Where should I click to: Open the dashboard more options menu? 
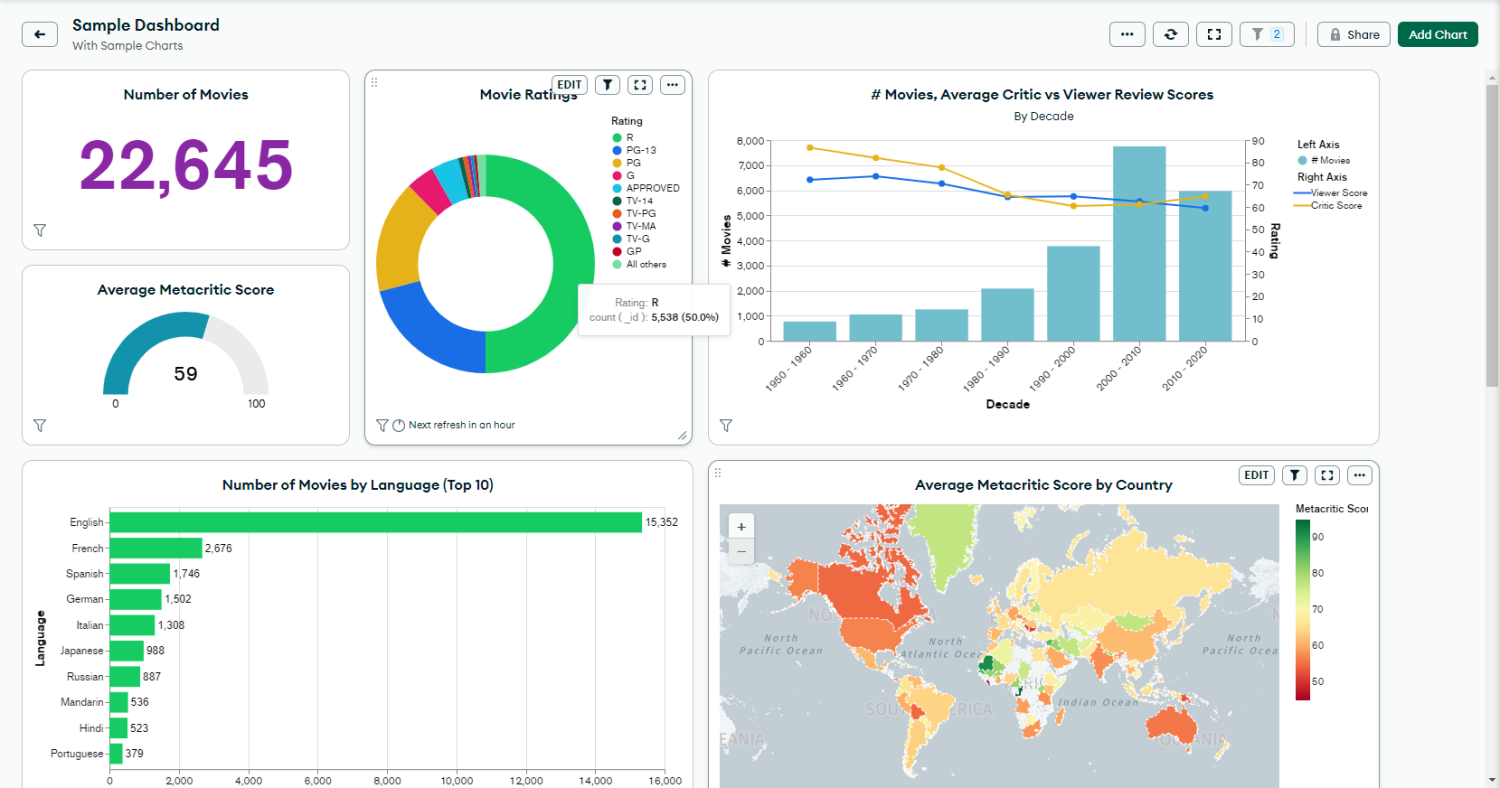[x=1127, y=33]
